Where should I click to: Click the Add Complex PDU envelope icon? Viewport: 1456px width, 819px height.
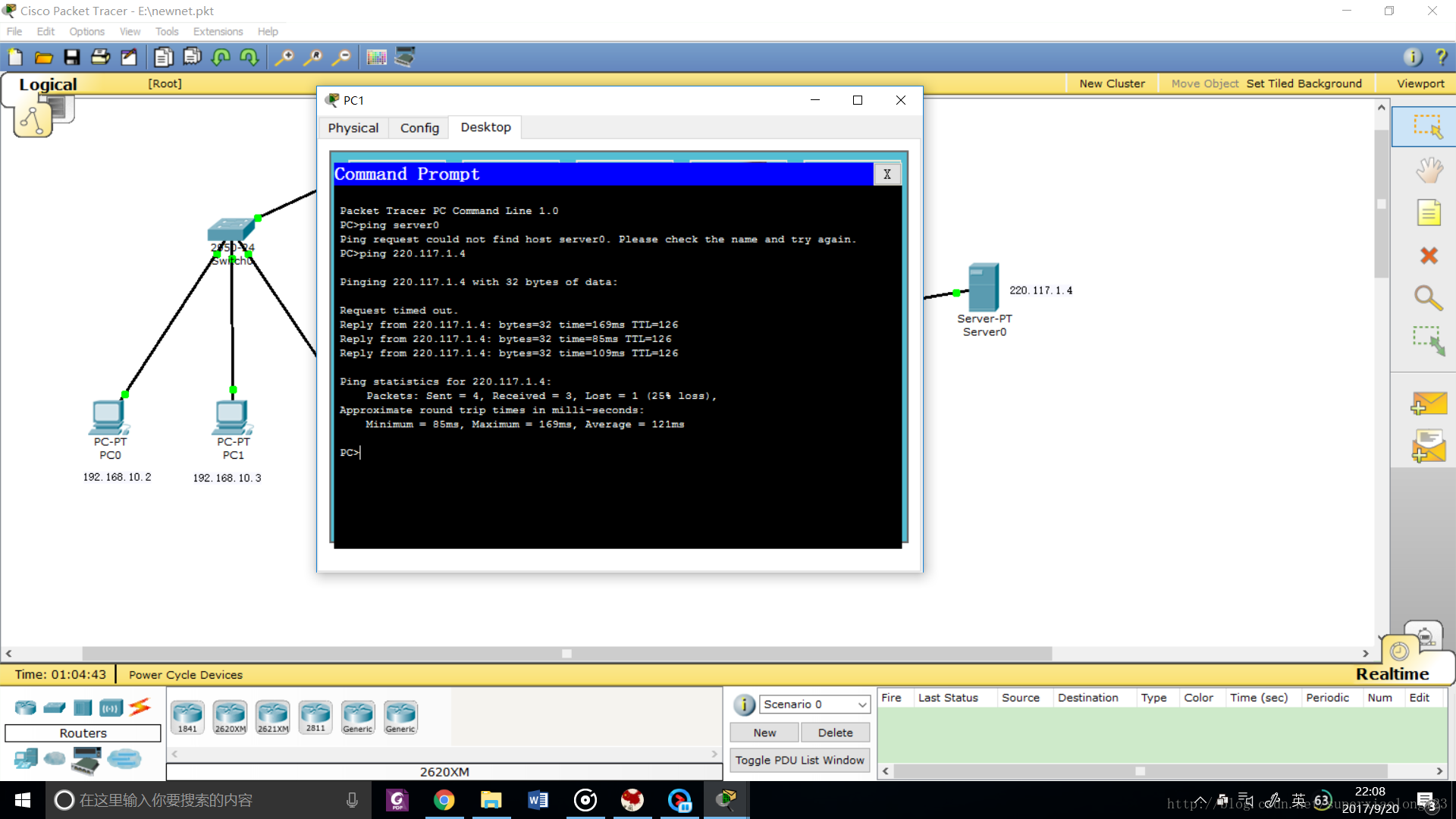point(1429,446)
